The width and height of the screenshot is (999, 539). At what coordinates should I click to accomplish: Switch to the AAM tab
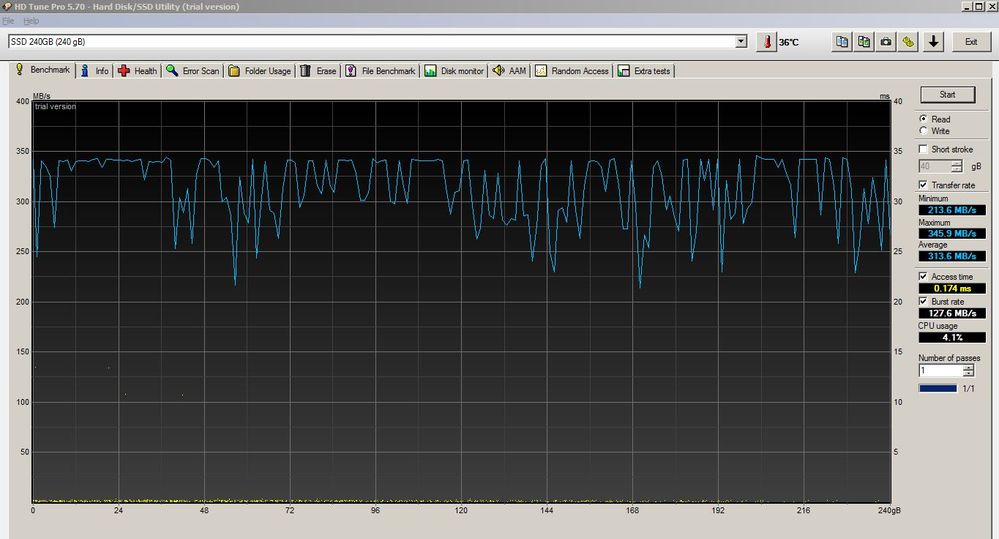coord(509,71)
